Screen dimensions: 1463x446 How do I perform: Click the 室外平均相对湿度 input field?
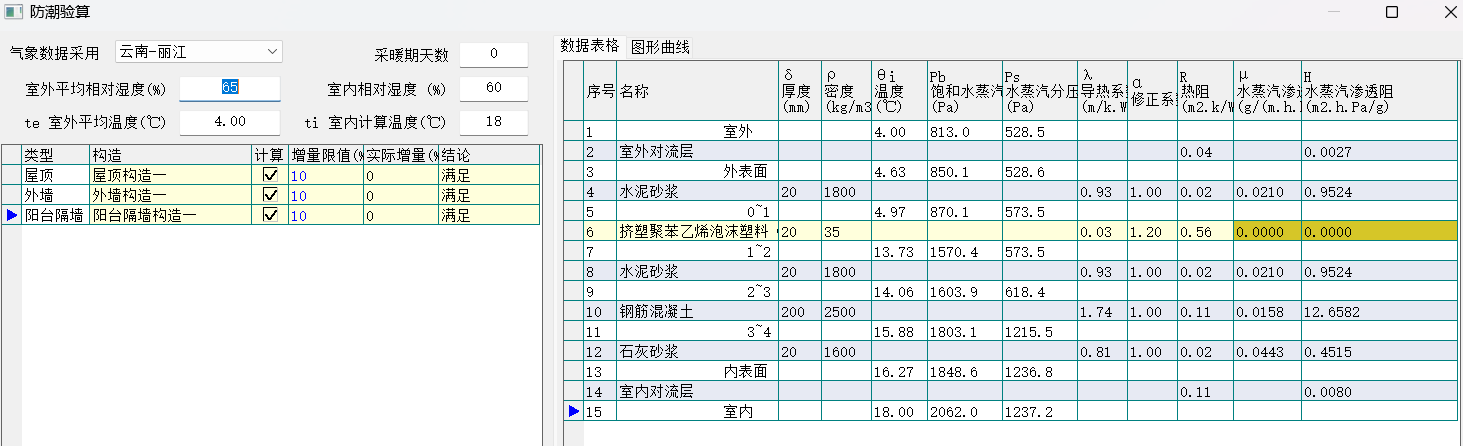(230, 88)
